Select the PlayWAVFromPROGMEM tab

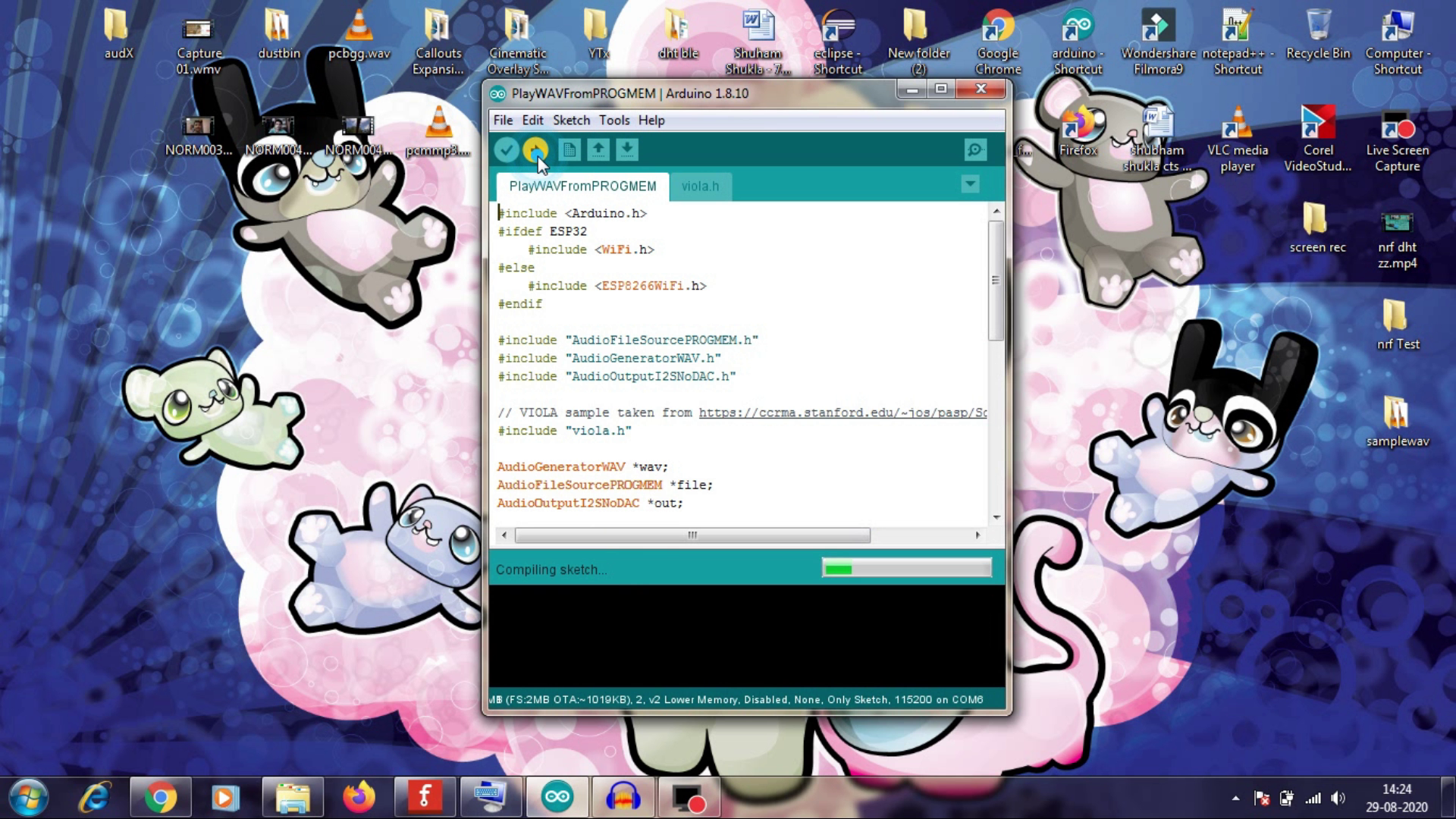(582, 186)
